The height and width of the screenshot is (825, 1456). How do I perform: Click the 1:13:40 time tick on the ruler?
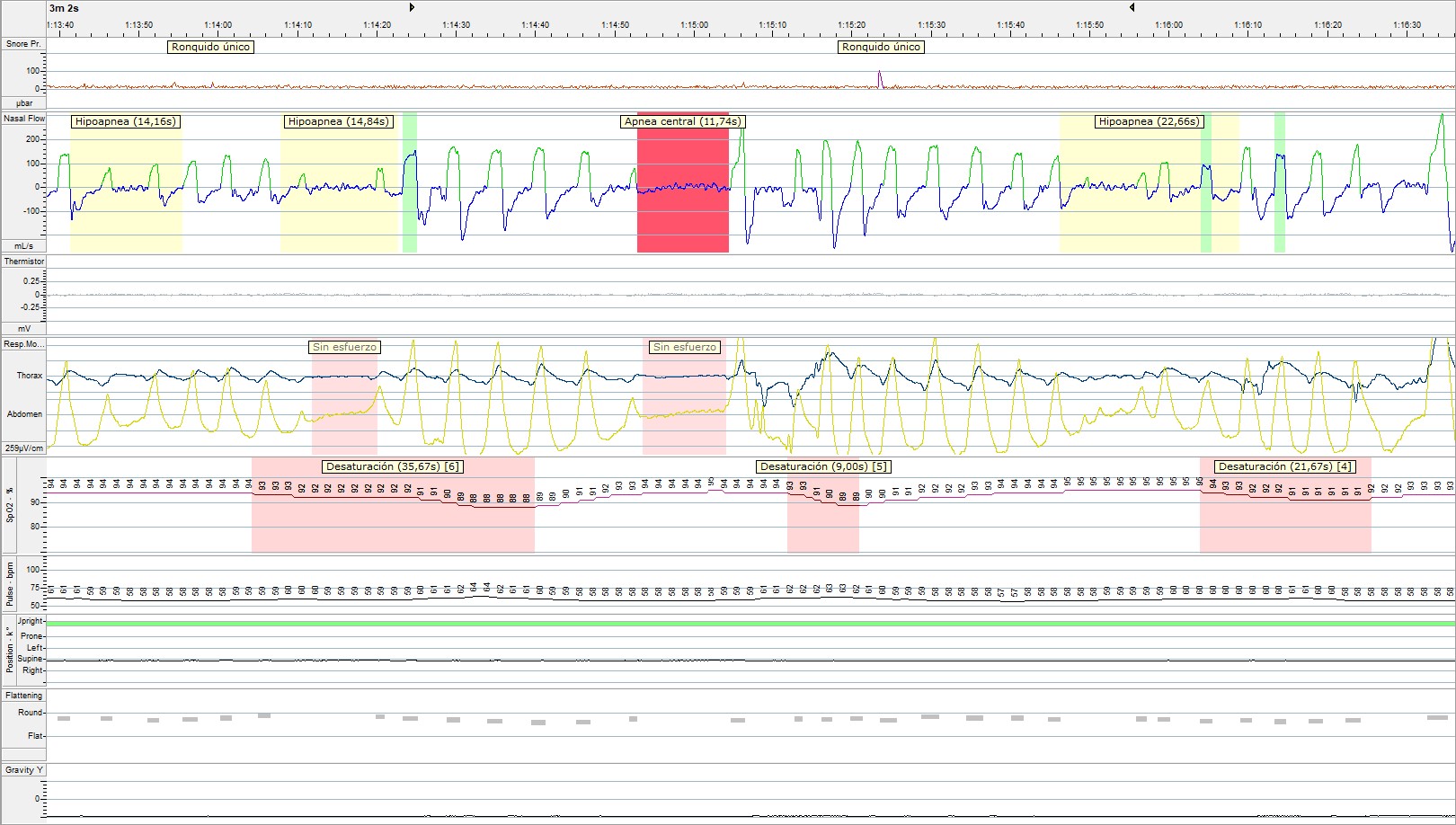60,25
